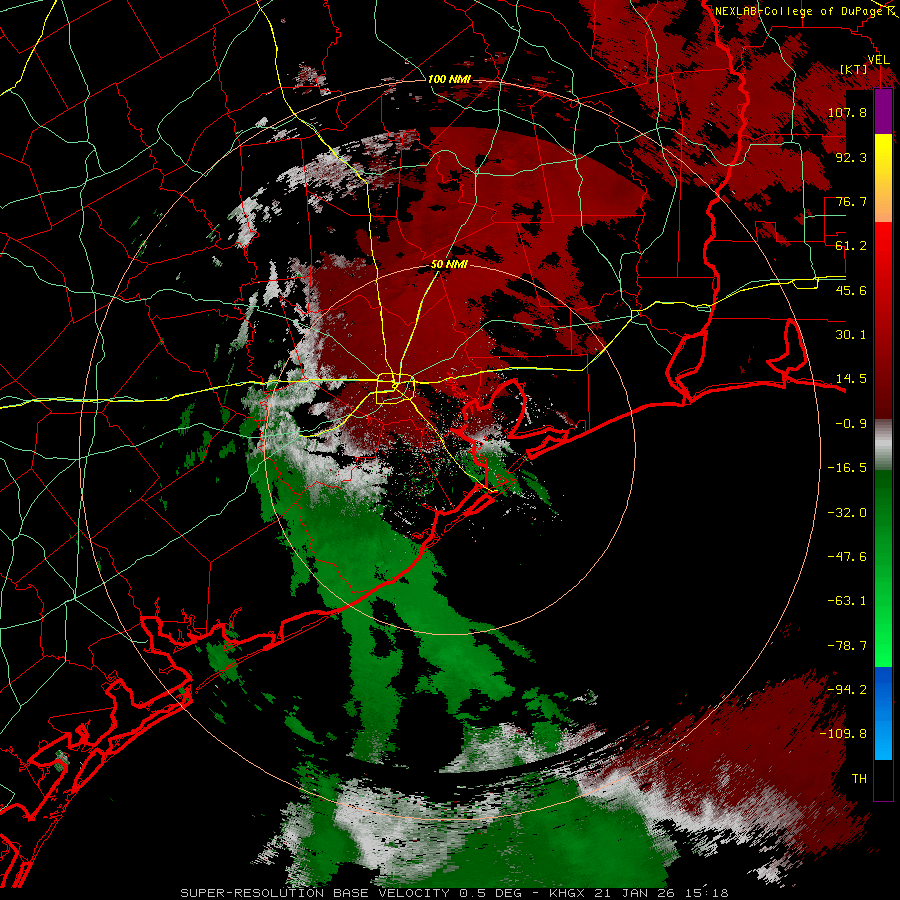
Task: Click the 100 NMI range ring label
Action: pos(449,79)
